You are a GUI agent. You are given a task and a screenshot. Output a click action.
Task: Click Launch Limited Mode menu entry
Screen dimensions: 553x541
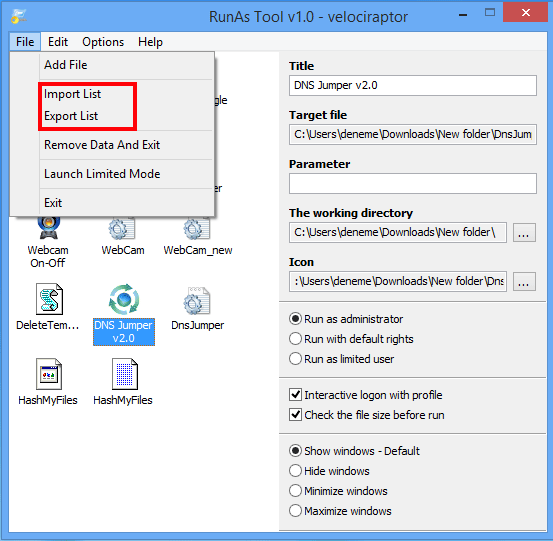click(102, 174)
